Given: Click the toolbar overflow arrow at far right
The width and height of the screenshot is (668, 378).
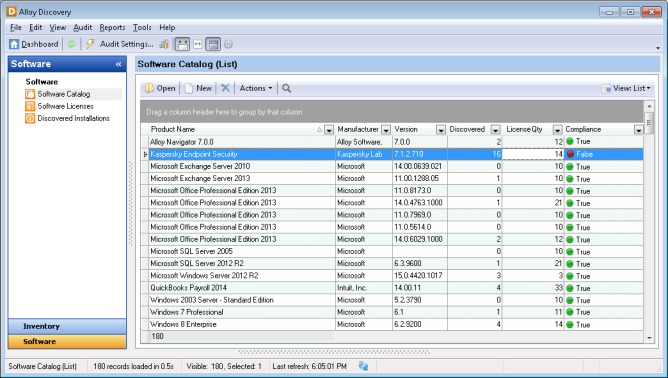Looking at the screenshot, I should point(658,48).
